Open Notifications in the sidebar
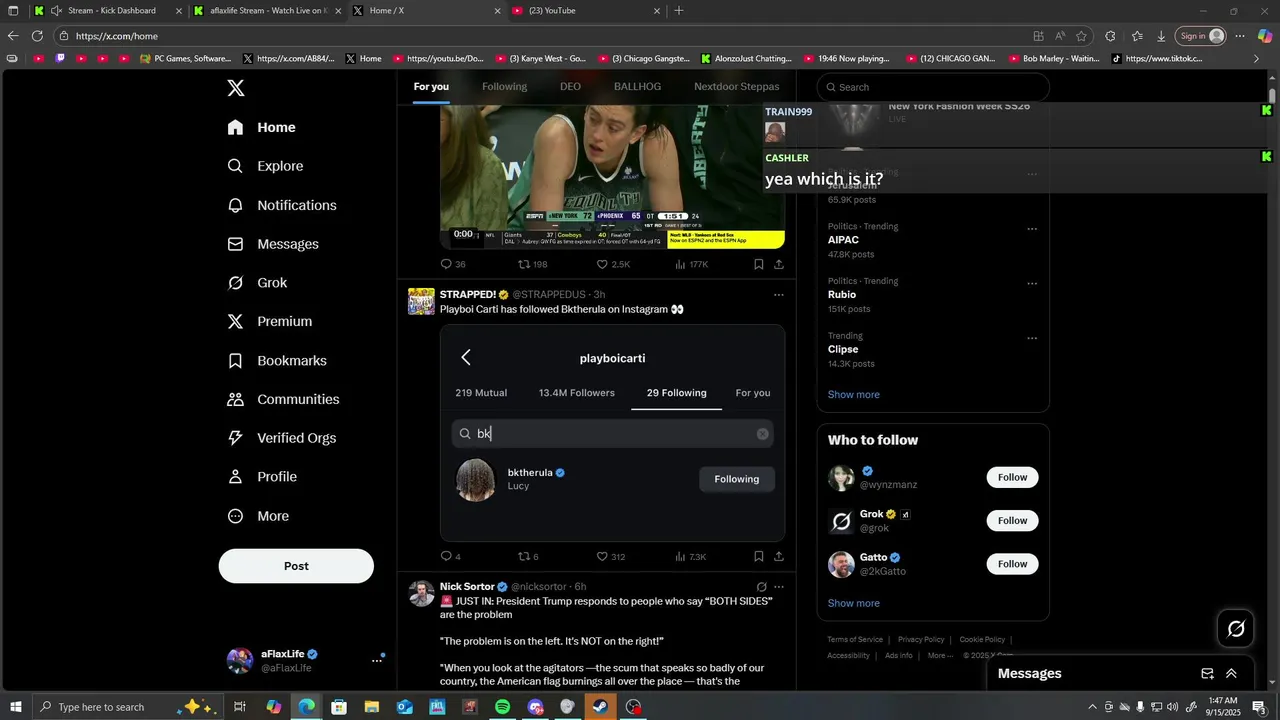Image resolution: width=1280 pixels, height=720 pixels. (x=282, y=205)
